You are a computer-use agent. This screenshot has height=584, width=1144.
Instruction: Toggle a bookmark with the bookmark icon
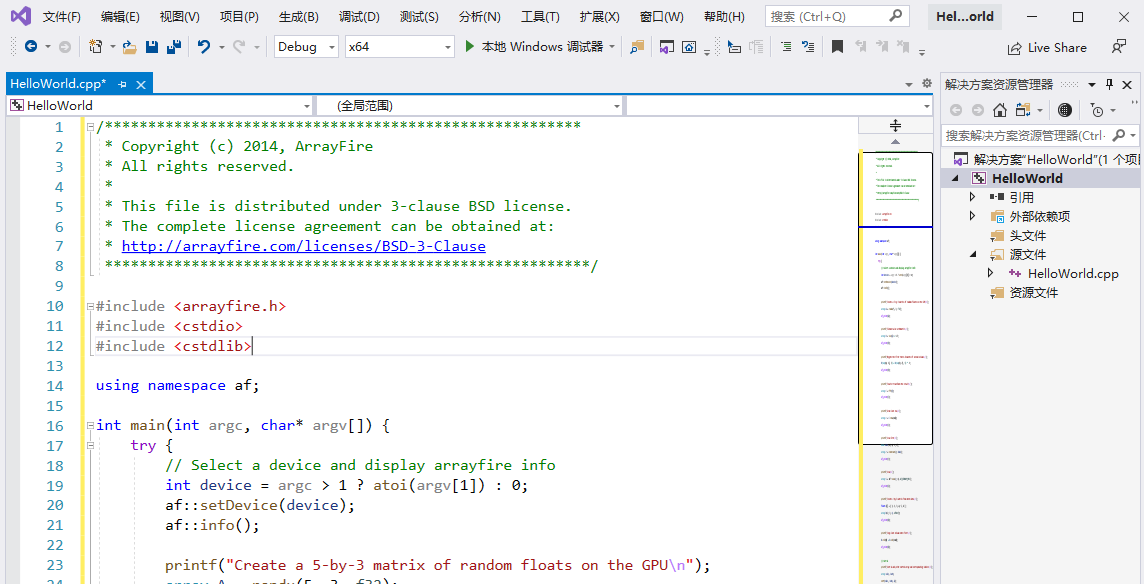point(838,47)
